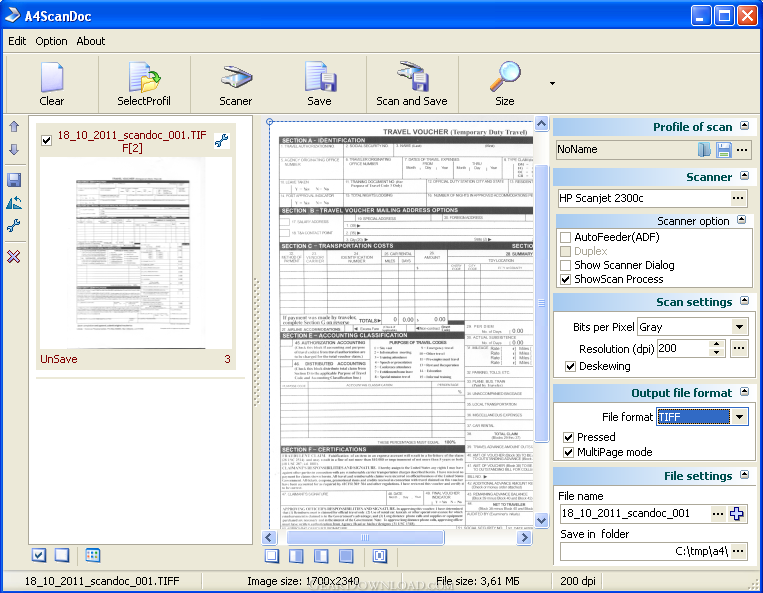Click the blue plus icon beside File name
Screen dimensions: 763x593
(737, 513)
